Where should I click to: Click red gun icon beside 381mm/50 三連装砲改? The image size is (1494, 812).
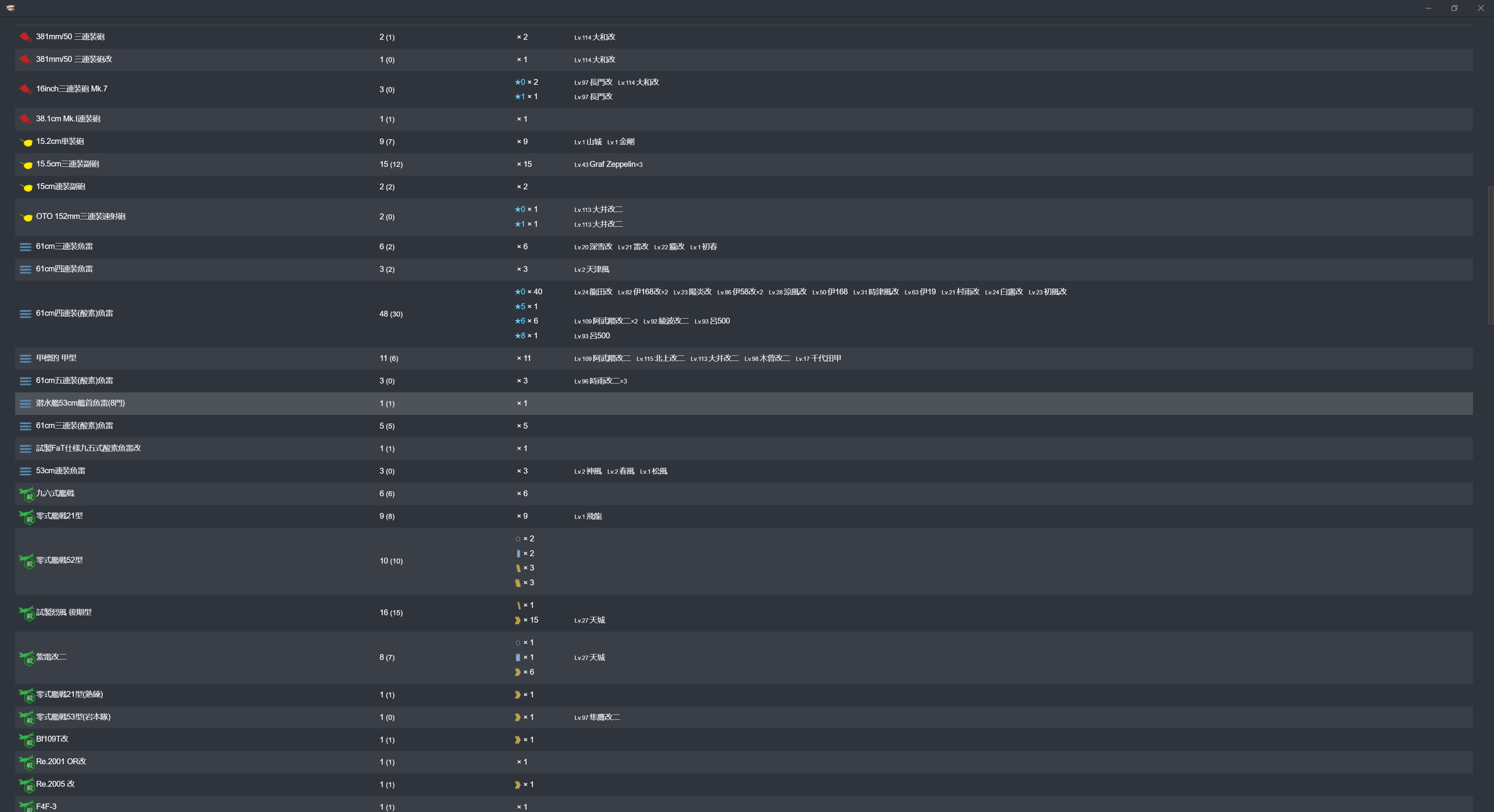(x=25, y=60)
